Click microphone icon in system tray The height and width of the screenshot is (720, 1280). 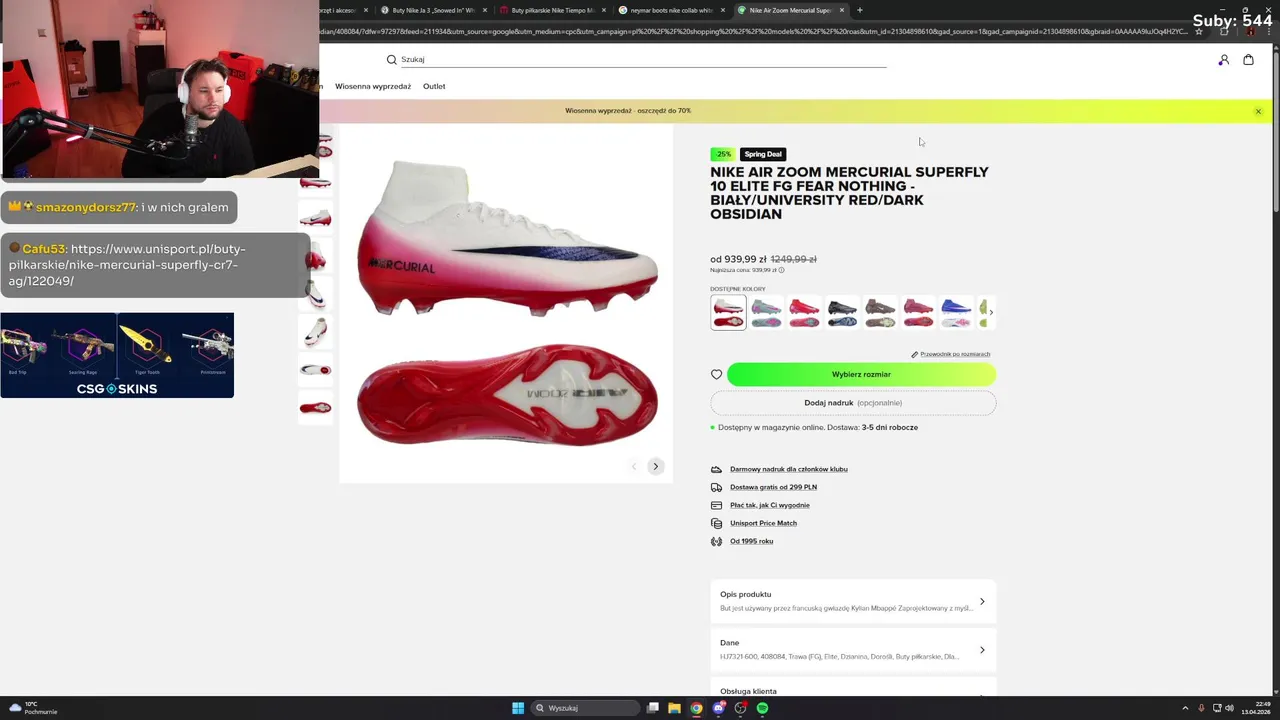1201,708
